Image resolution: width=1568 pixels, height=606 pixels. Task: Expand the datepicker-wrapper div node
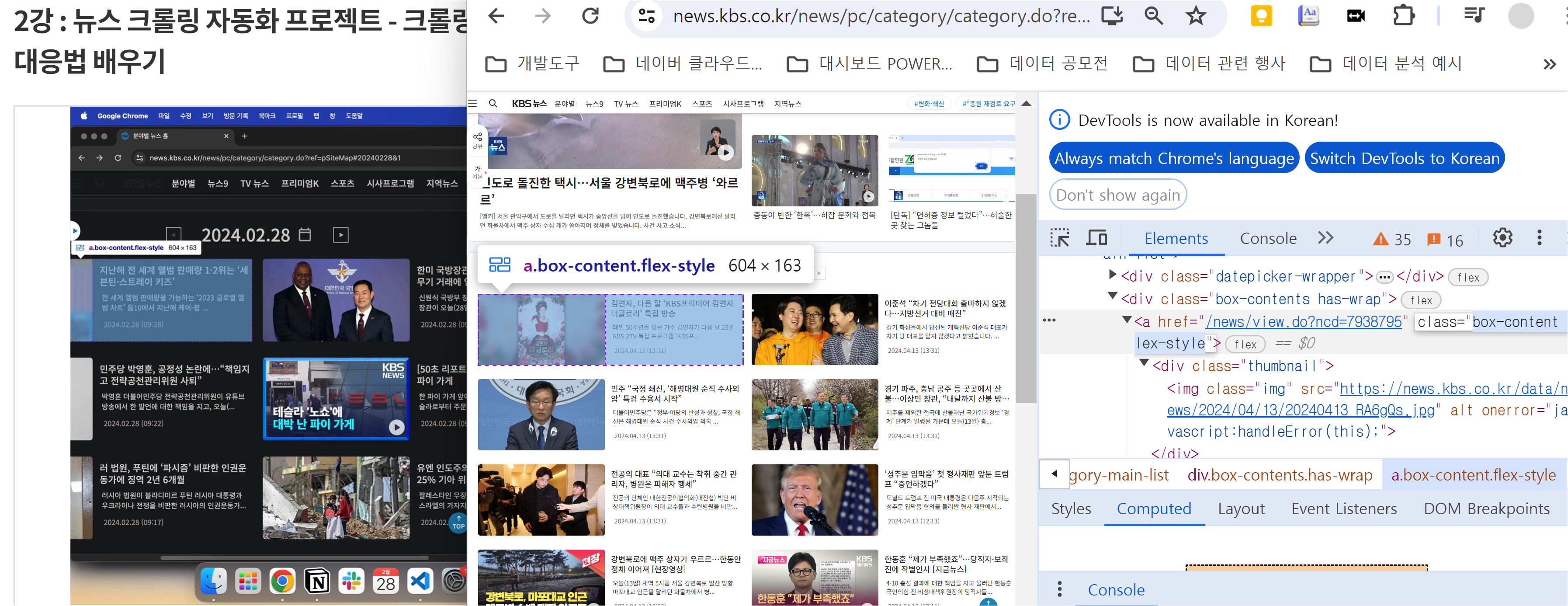pos(1113,275)
